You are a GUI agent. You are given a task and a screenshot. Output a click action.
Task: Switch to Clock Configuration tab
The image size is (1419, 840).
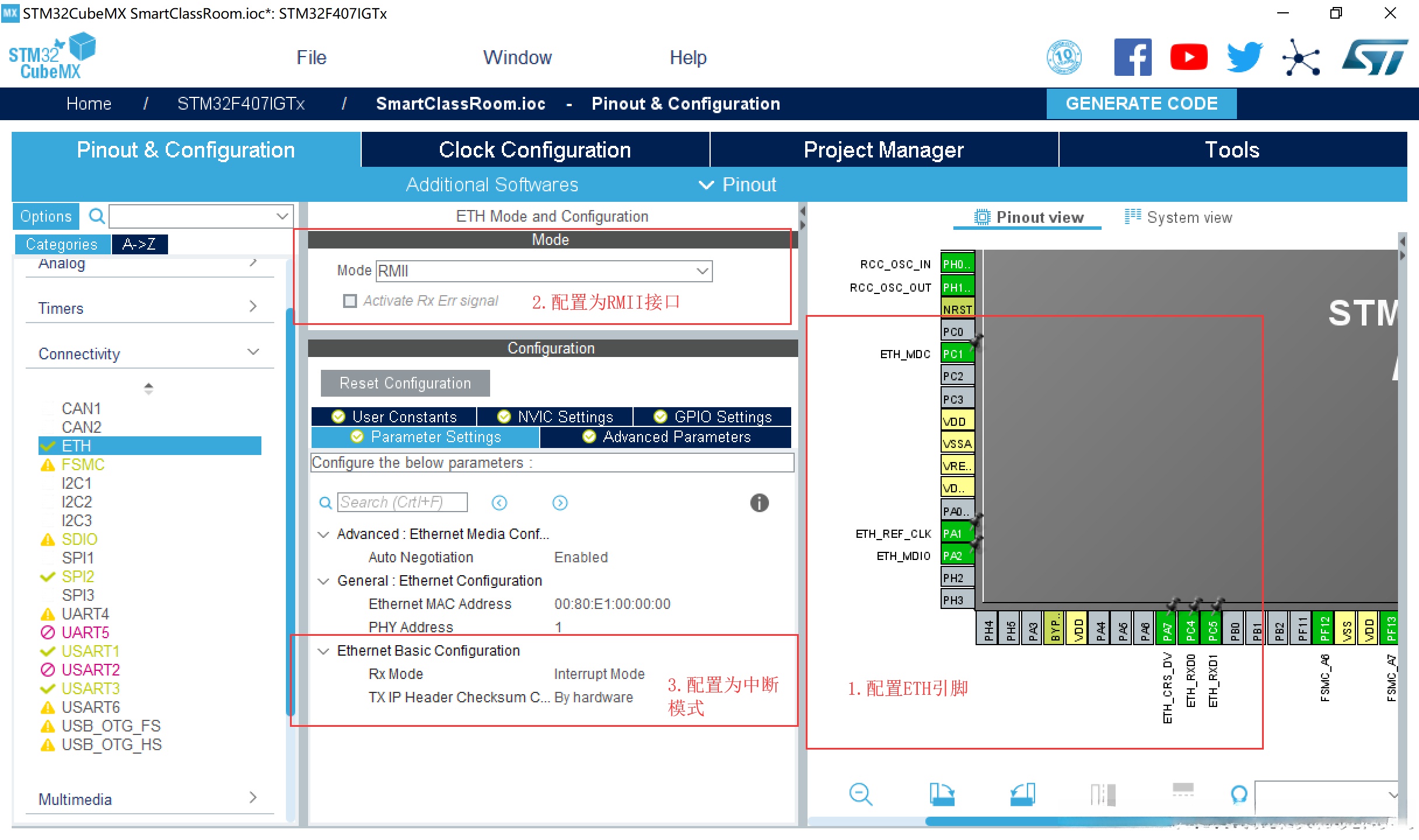point(534,150)
